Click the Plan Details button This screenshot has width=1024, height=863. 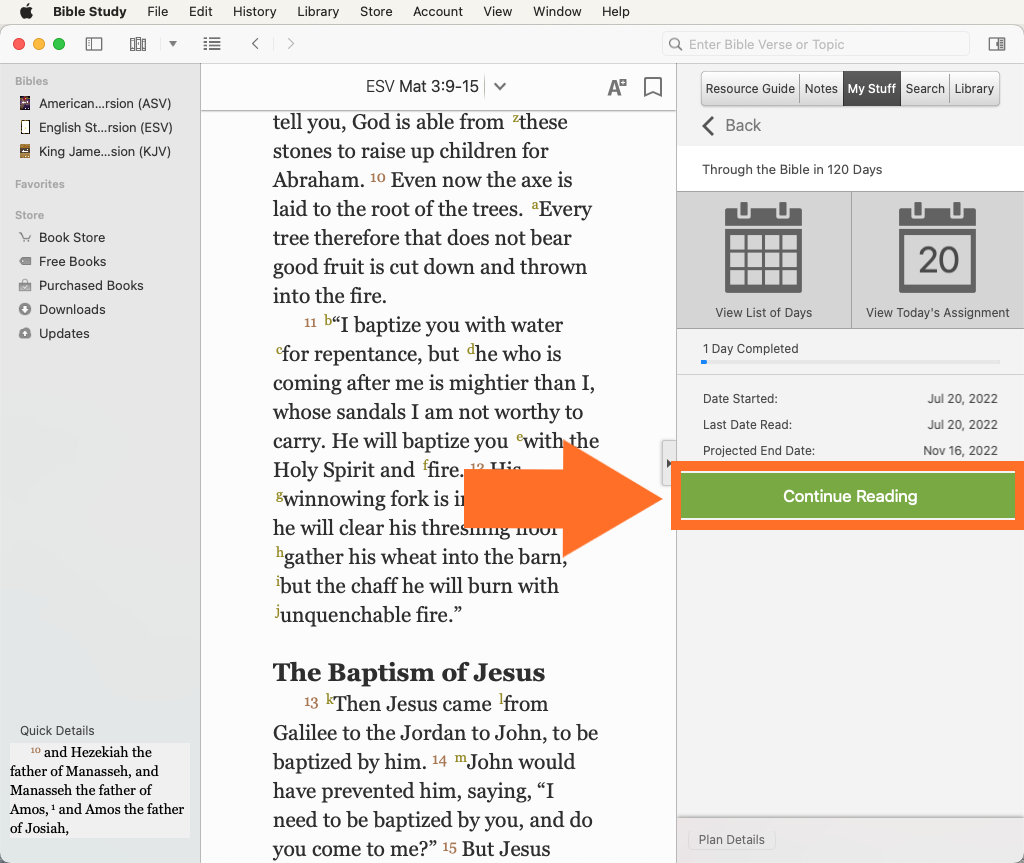(x=731, y=840)
